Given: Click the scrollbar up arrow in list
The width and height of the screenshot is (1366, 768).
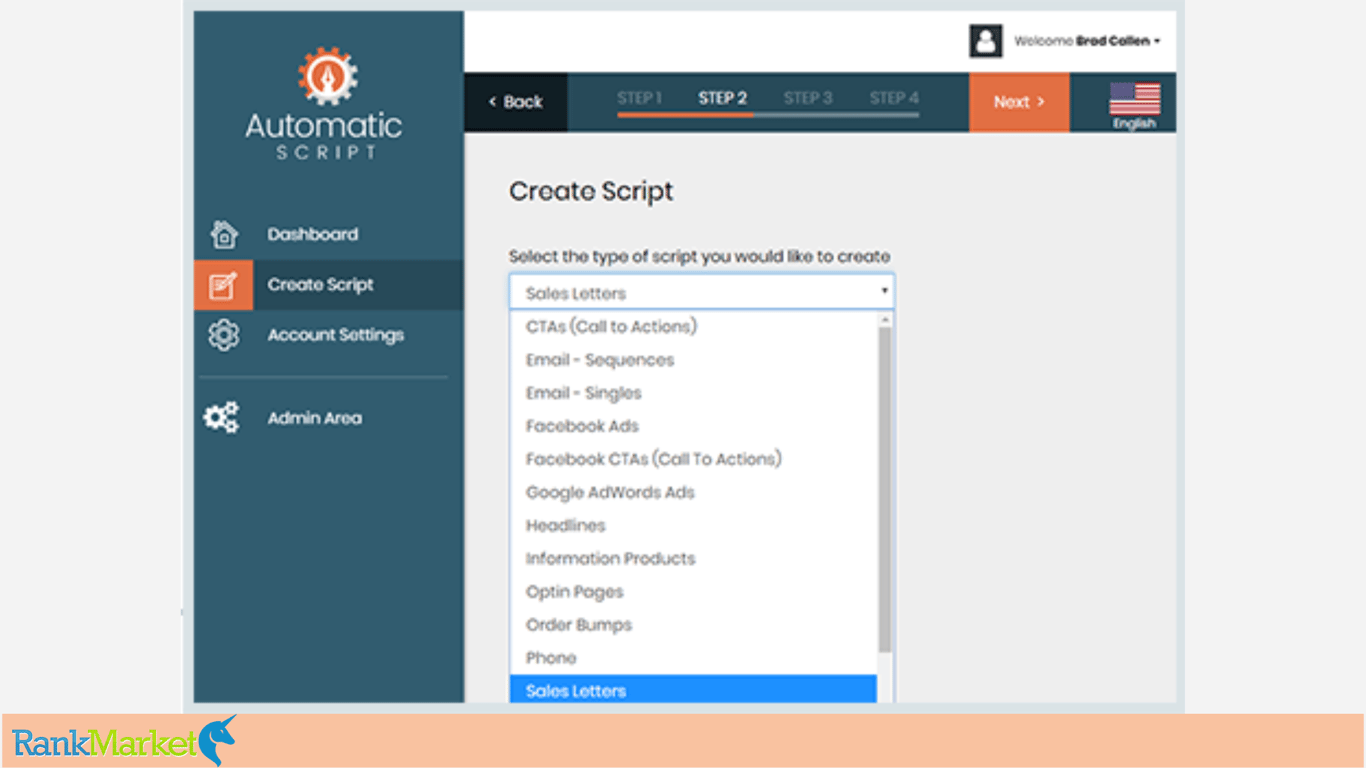Looking at the screenshot, I should 884,319.
